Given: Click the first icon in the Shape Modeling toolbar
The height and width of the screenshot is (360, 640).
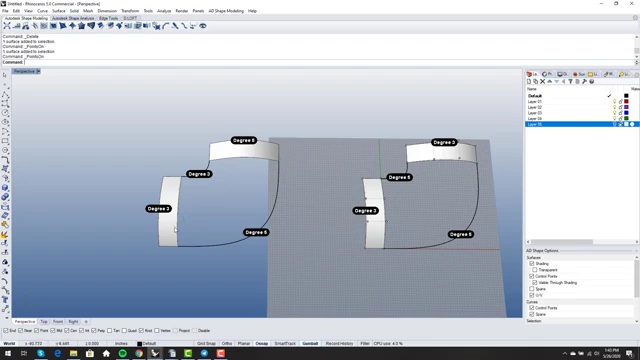Looking at the screenshot, I should [x=7, y=26].
